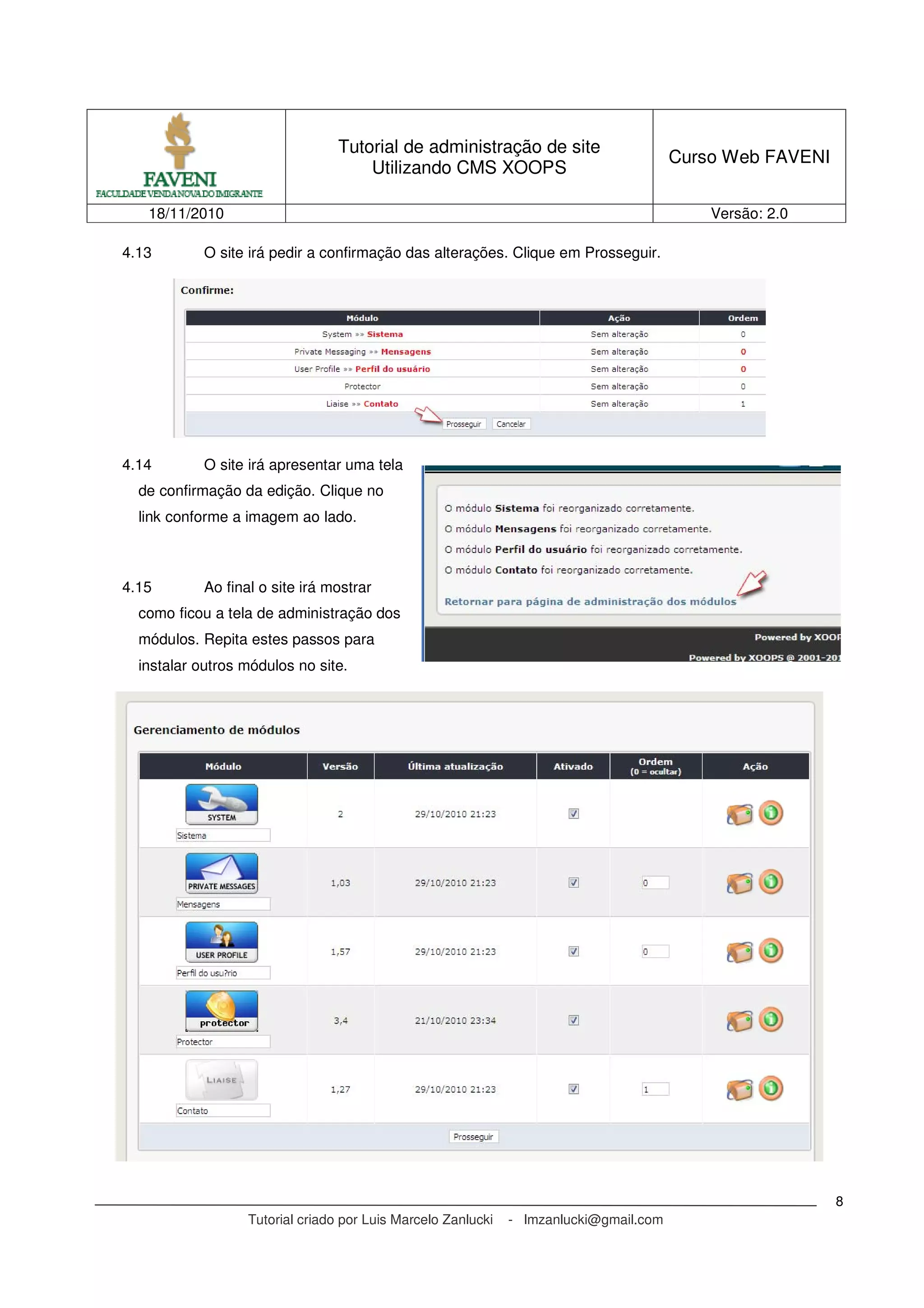Viewport: 924px width, 1308px height.
Task: Click version value 3,4
Action: point(341,1021)
